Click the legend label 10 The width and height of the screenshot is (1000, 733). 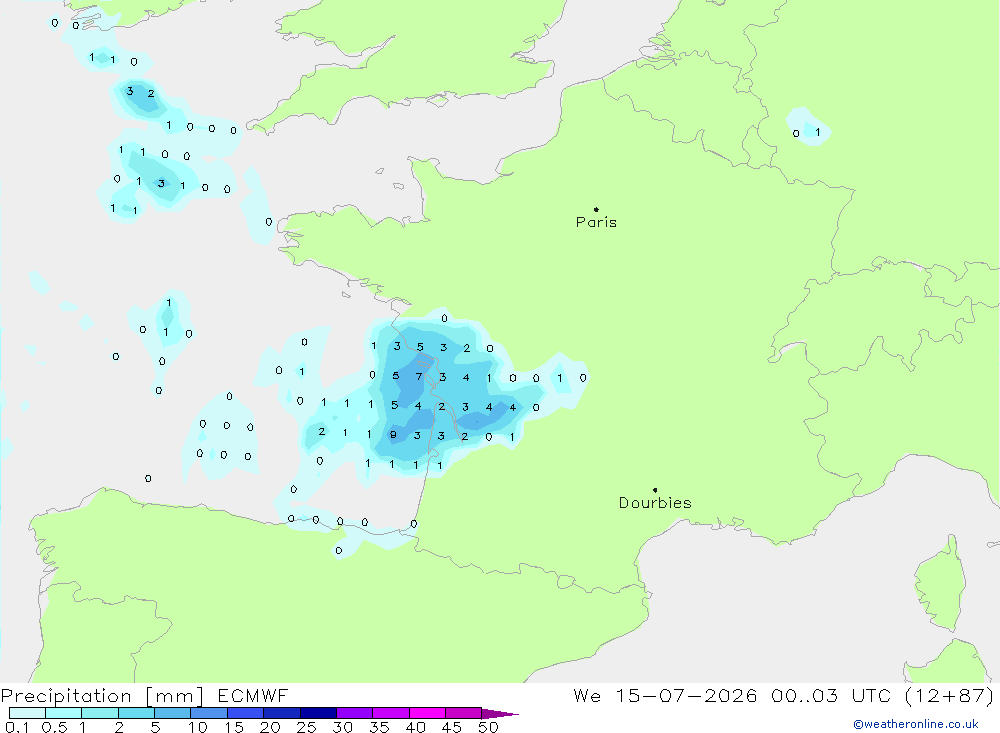click(197, 727)
